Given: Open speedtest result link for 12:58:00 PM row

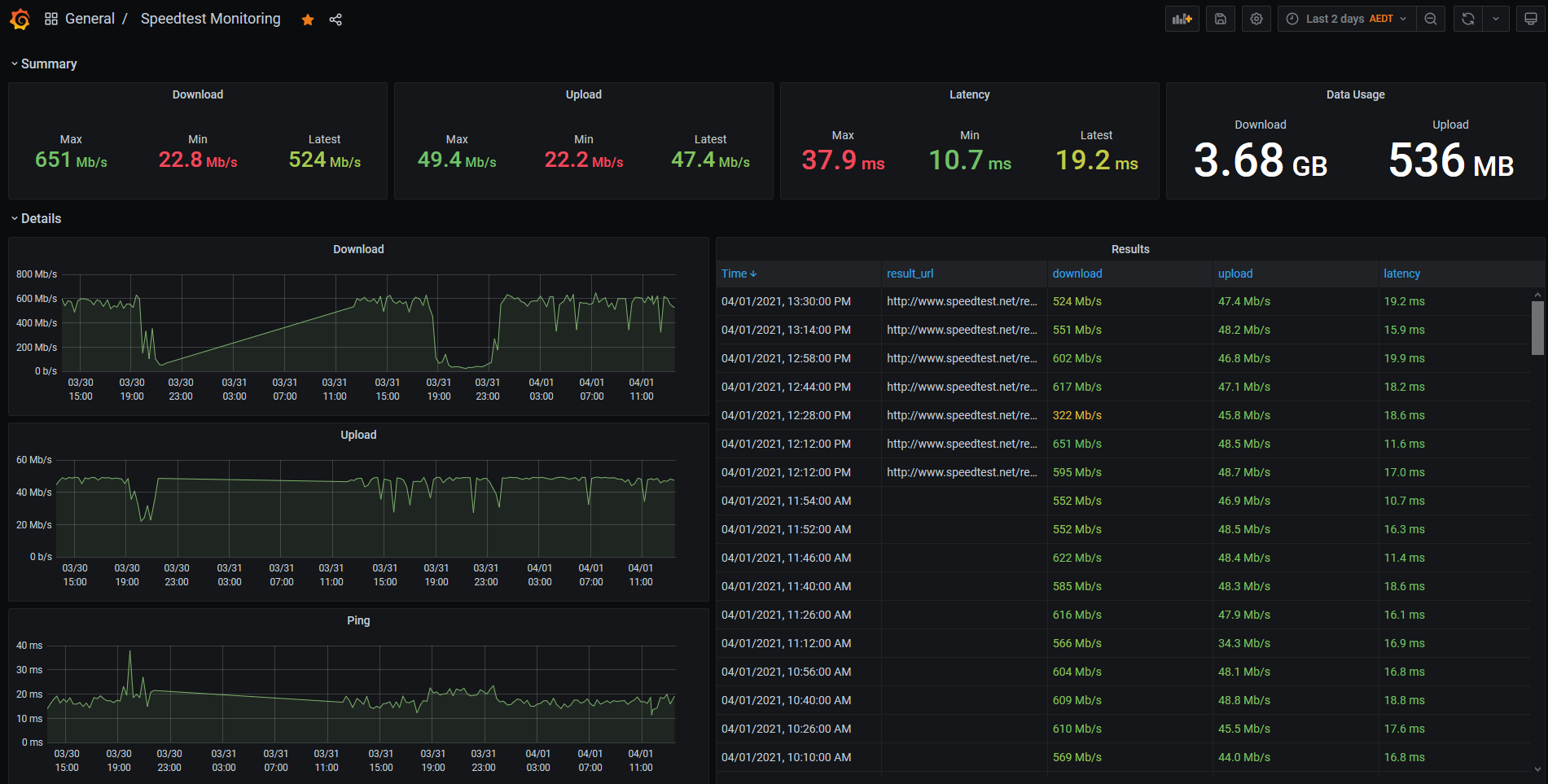Looking at the screenshot, I should pyautogui.click(x=962, y=358).
